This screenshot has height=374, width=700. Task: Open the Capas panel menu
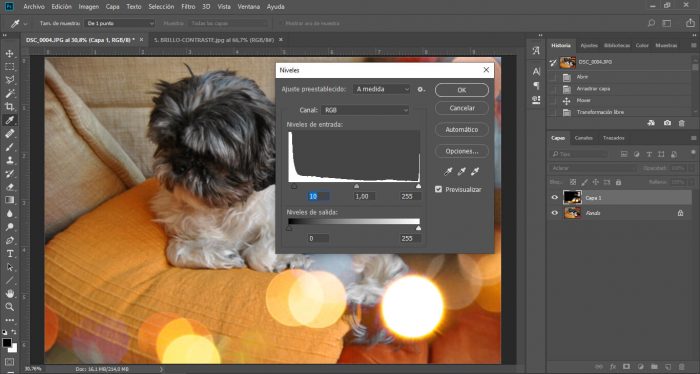(x=693, y=138)
